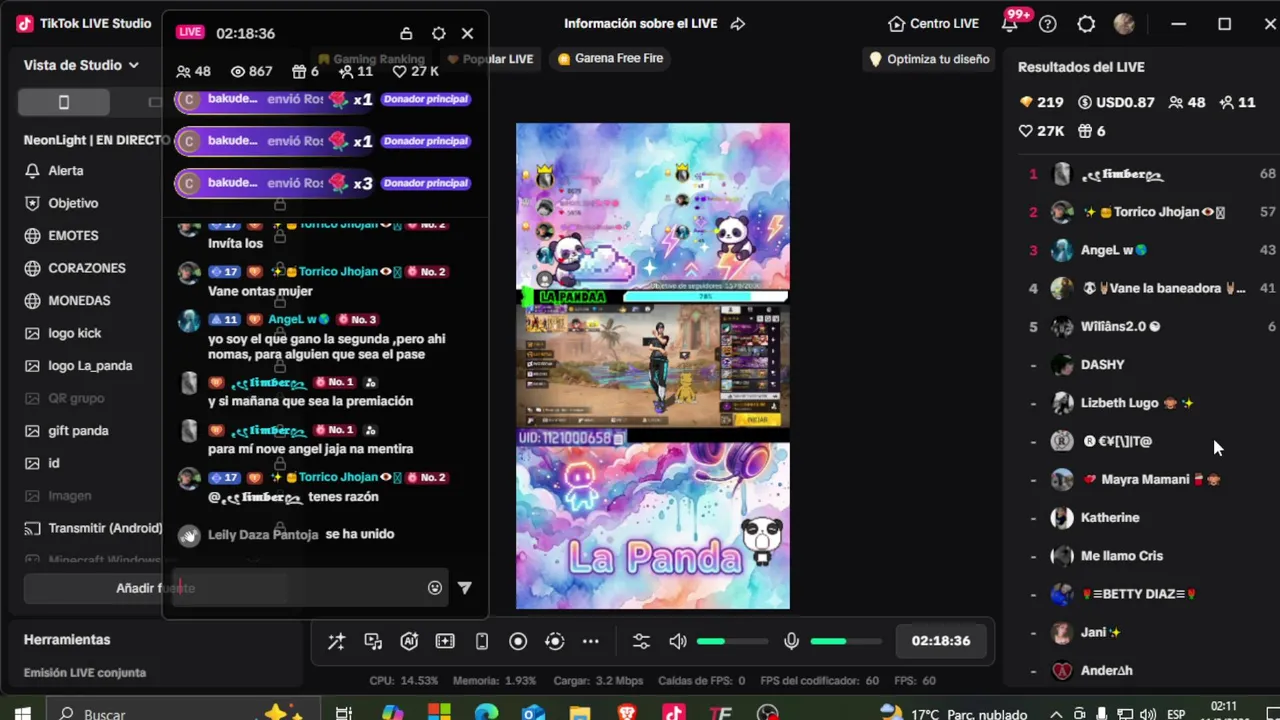Select the portrait phone layout tab
Image resolution: width=1280 pixels, height=720 pixels.
(63, 102)
